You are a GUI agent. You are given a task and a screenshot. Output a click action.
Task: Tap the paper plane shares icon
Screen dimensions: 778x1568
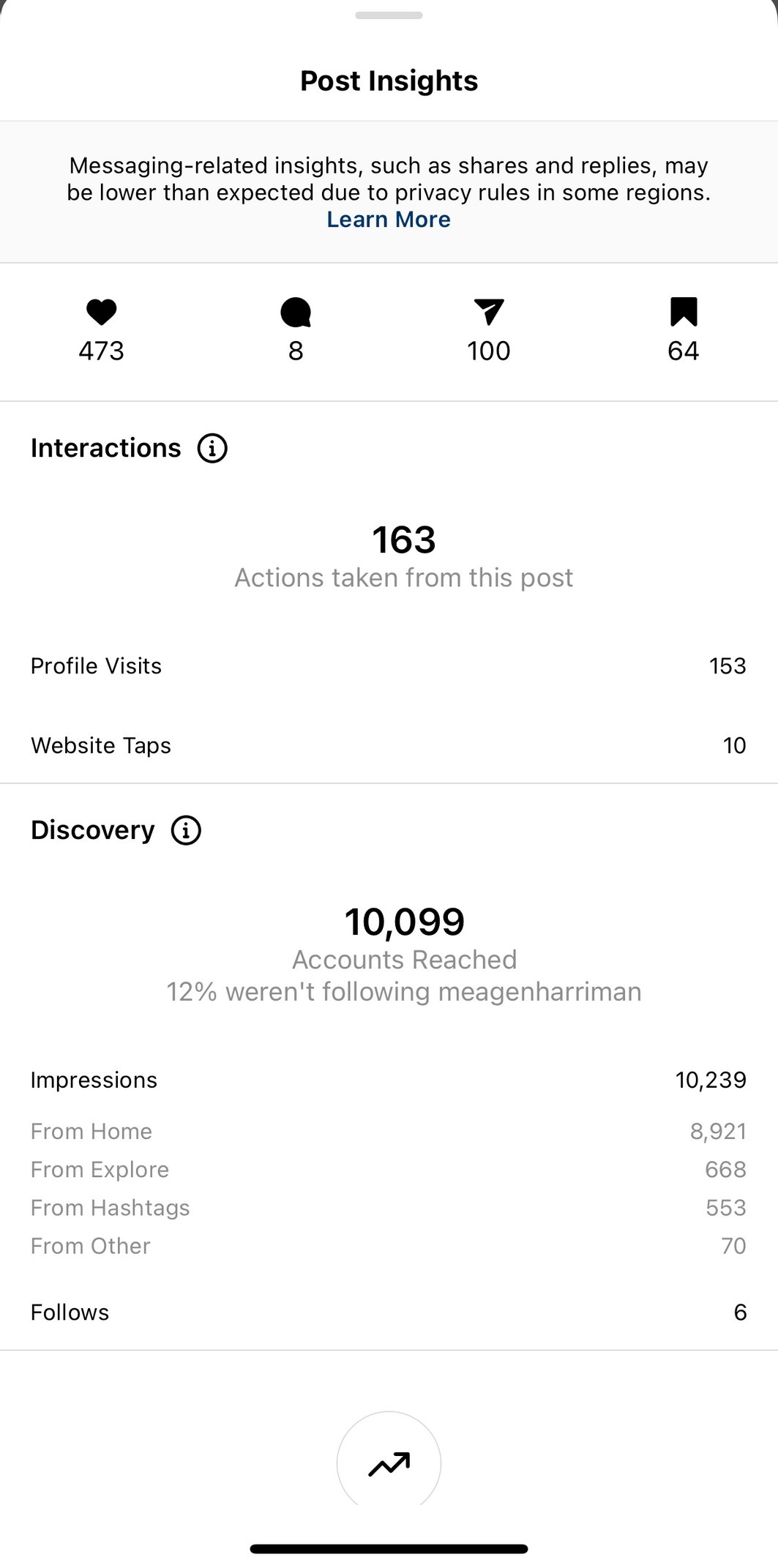(x=489, y=312)
